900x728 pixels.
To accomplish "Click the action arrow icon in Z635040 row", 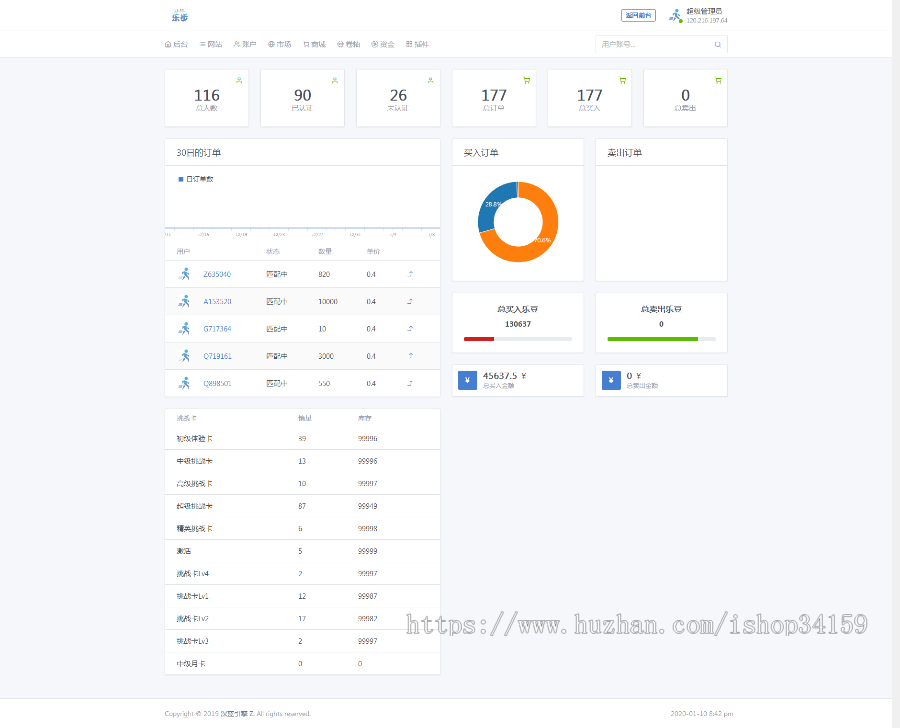I will pyautogui.click(x=410, y=274).
